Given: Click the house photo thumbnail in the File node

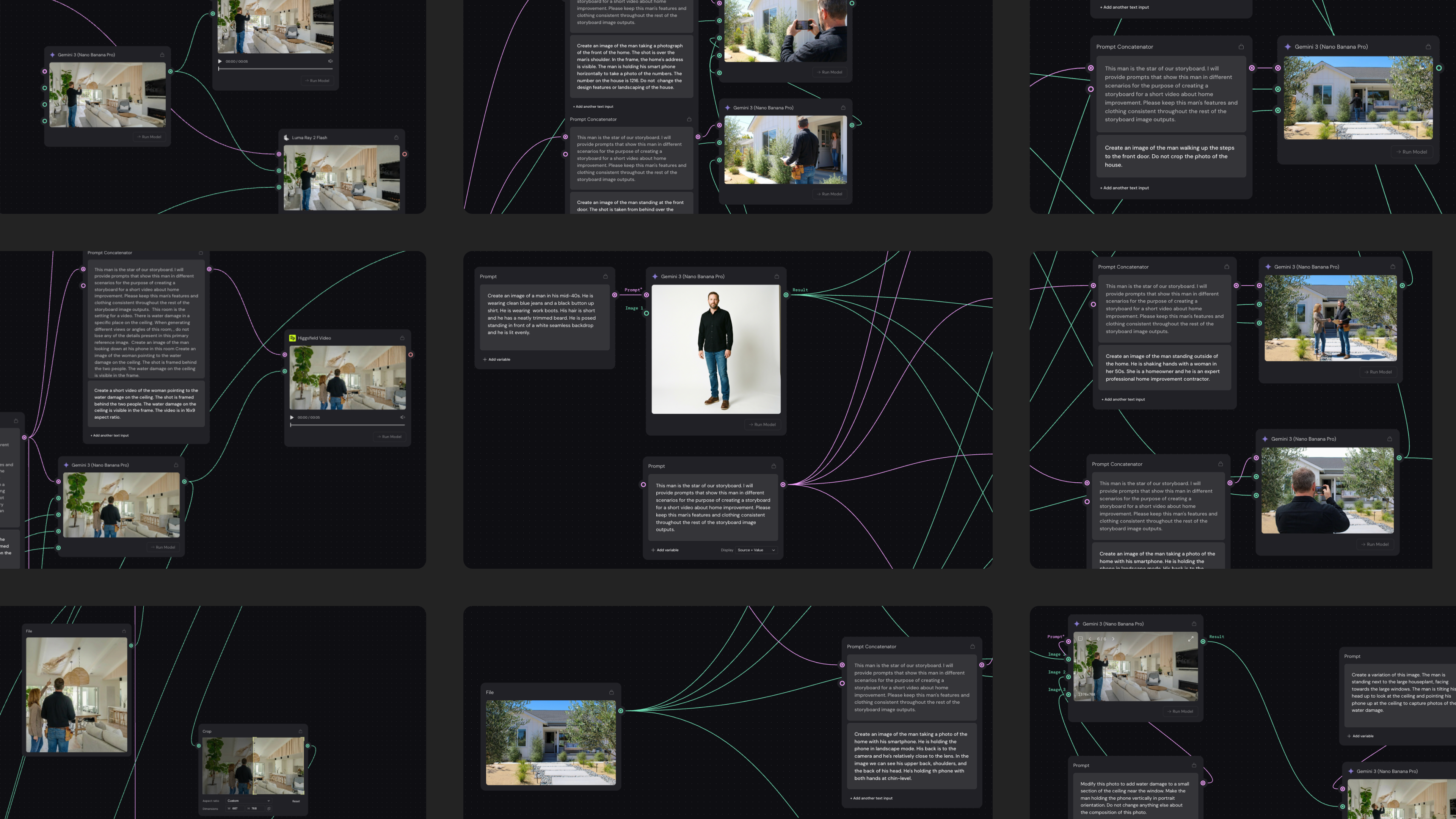Looking at the screenshot, I should 551,742.
